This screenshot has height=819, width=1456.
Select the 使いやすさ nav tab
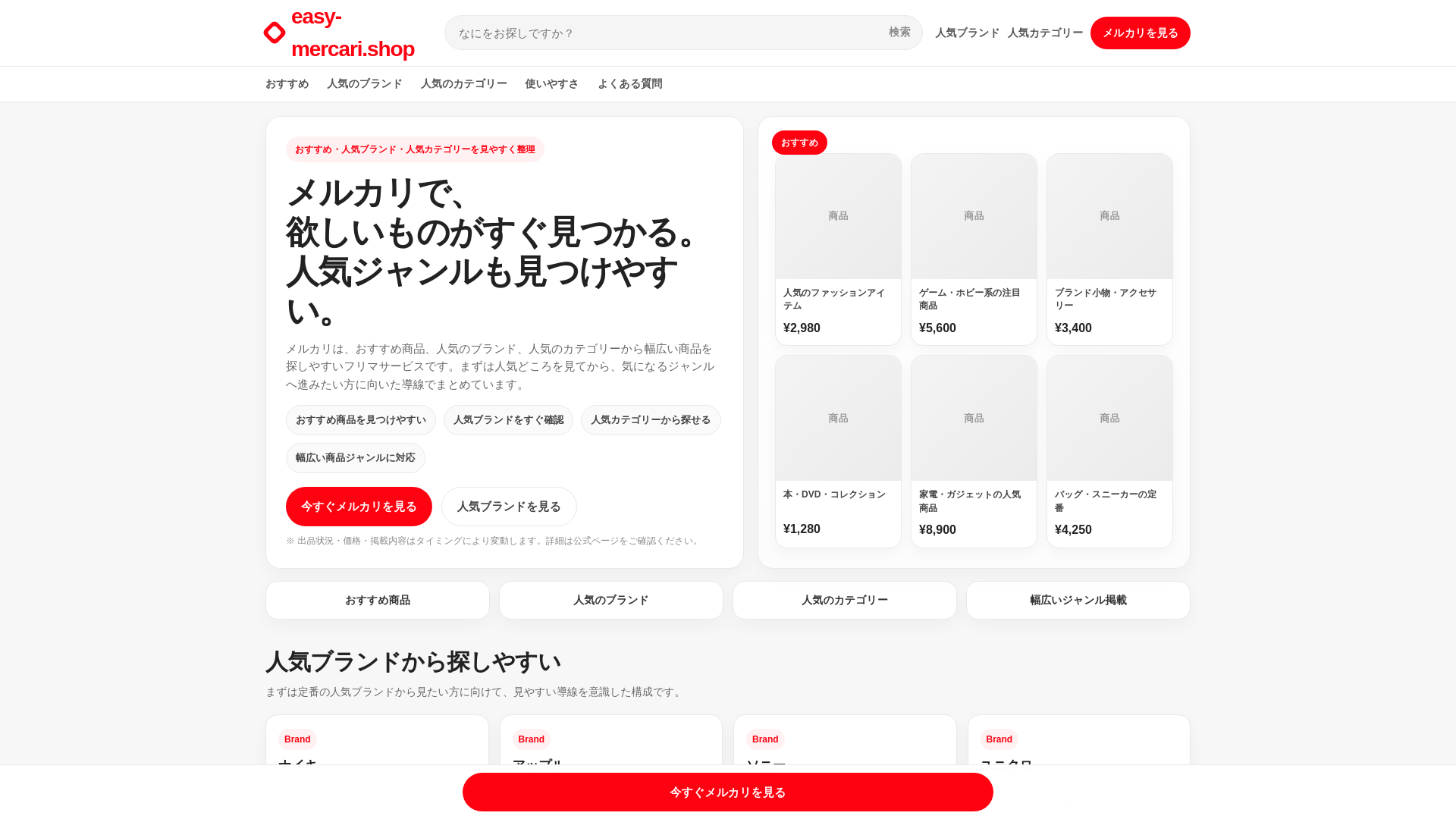(552, 83)
